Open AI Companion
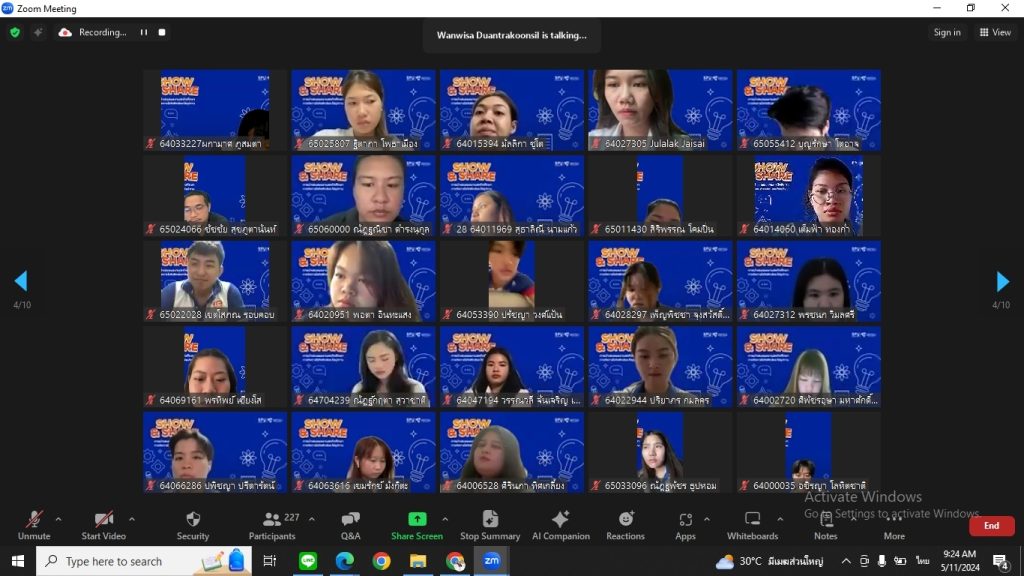The image size is (1024, 576). 560,526
